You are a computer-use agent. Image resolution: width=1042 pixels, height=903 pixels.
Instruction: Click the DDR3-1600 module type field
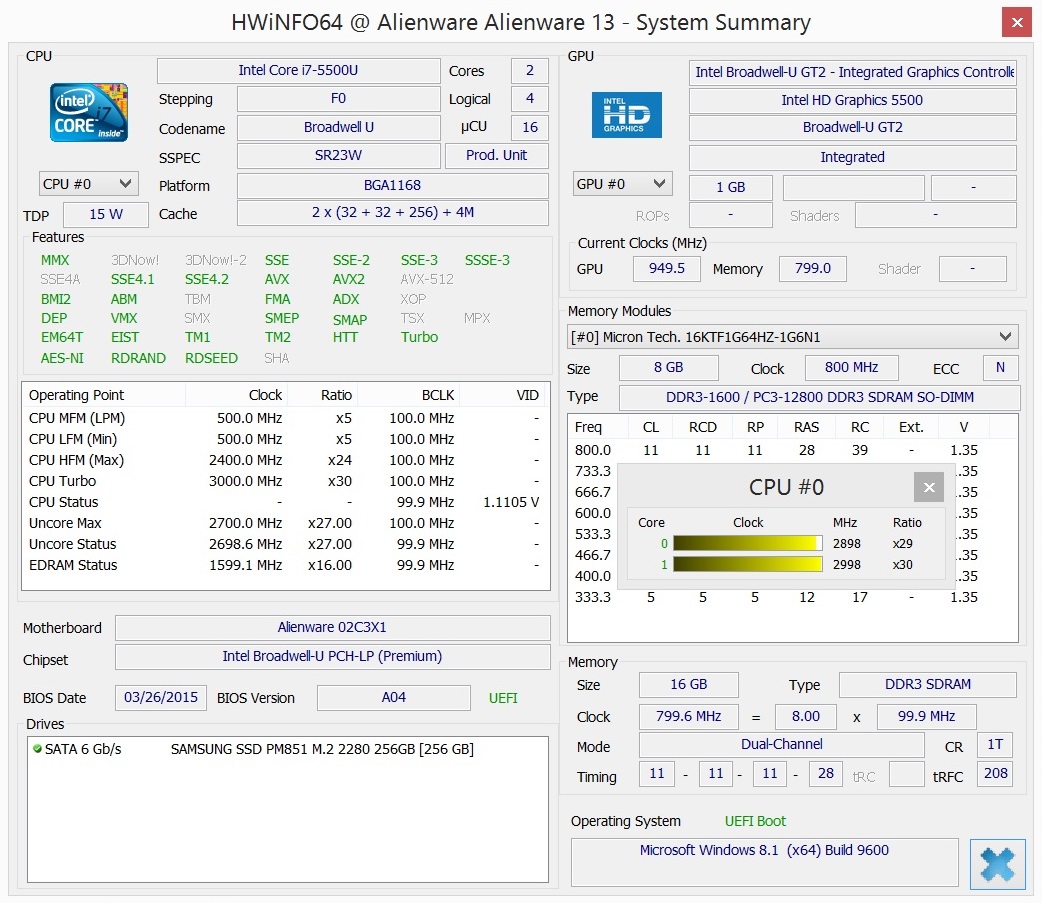click(819, 397)
